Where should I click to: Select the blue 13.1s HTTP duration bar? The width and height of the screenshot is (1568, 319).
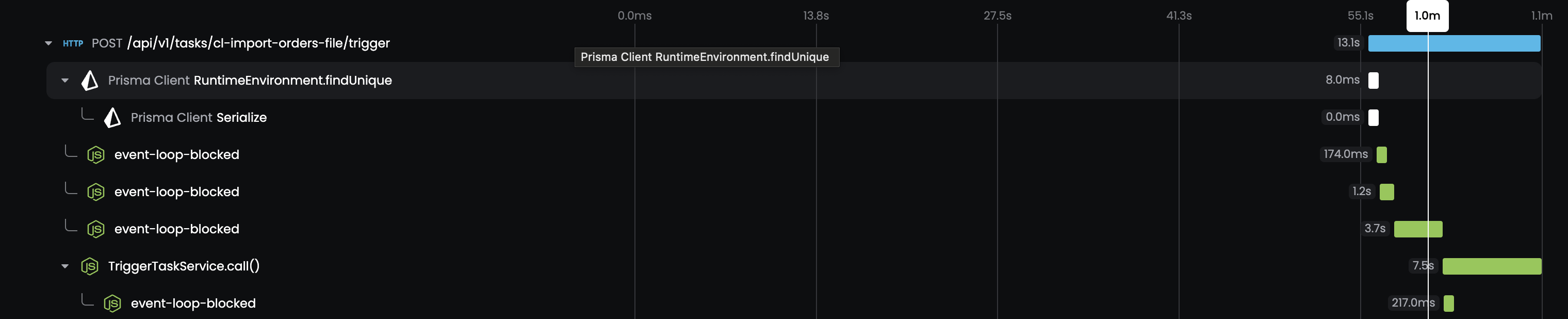click(1453, 43)
